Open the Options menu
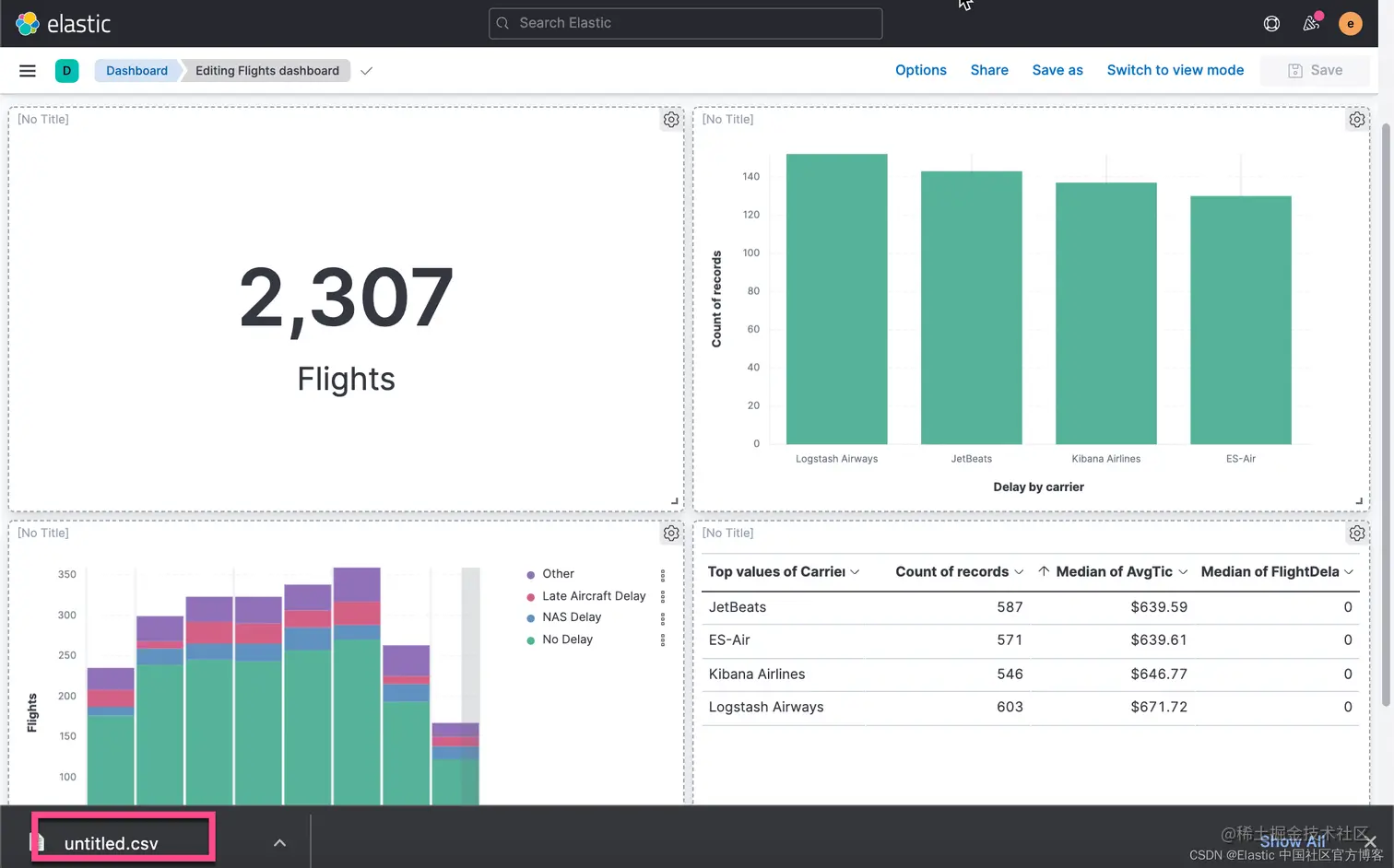 920,70
